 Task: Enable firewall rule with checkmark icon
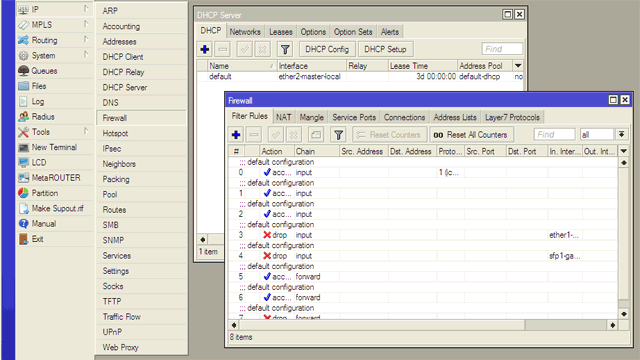pos(276,135)
